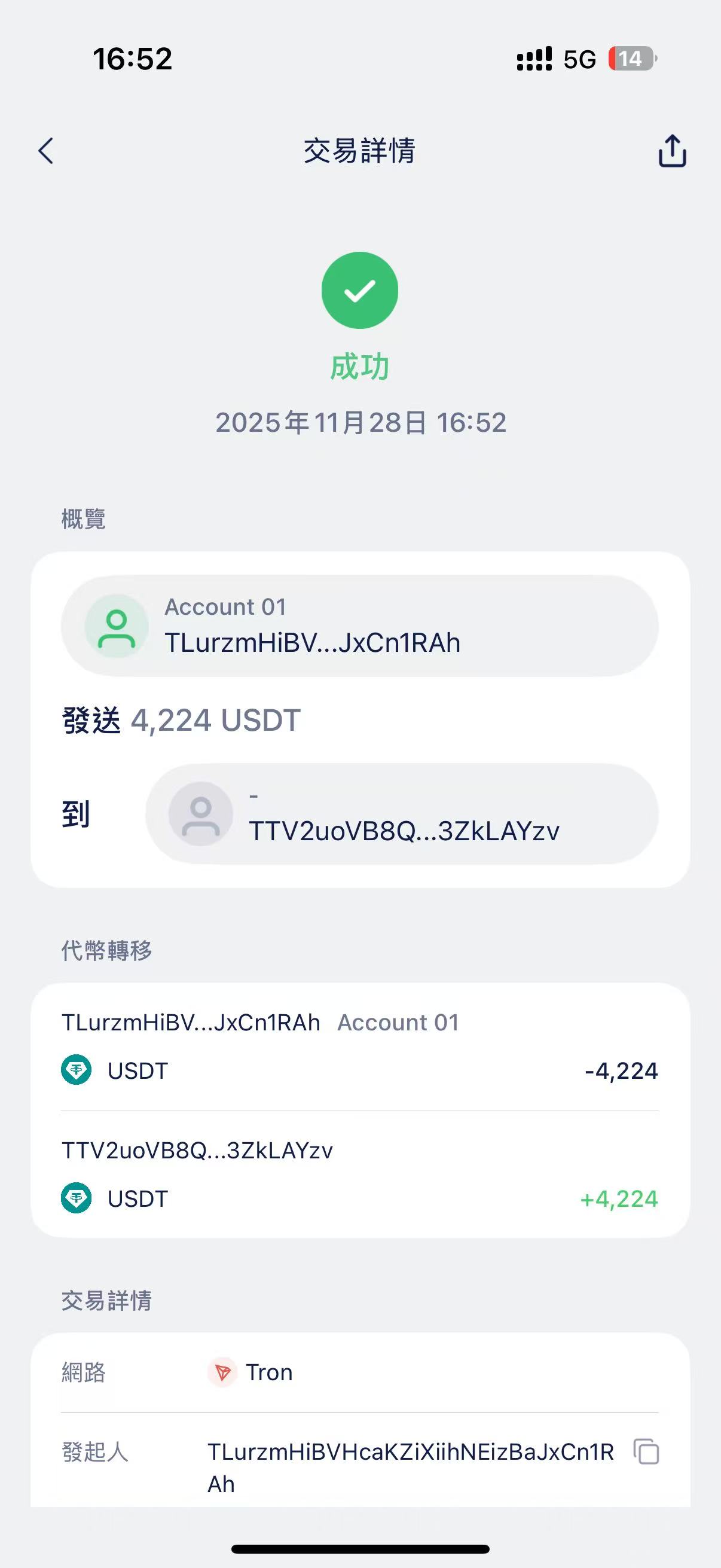Tap the full initiator address text
The width and height of the screenshot is (721, 1568).
(410, 1467)
